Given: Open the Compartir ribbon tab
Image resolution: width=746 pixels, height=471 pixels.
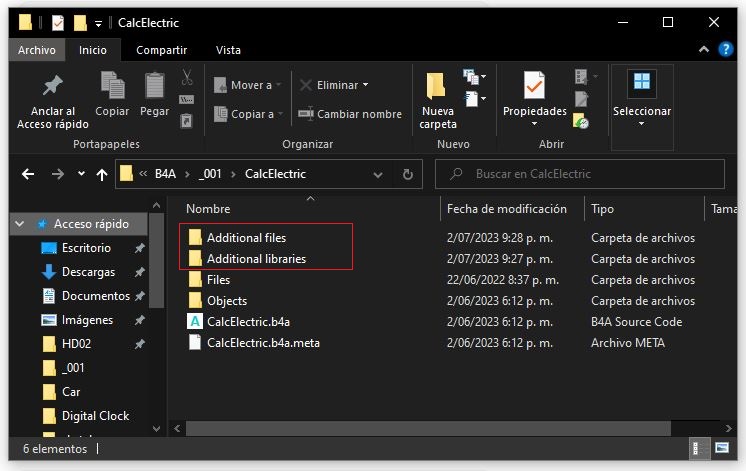Looking at the screenshot, I should pos(161,50).
